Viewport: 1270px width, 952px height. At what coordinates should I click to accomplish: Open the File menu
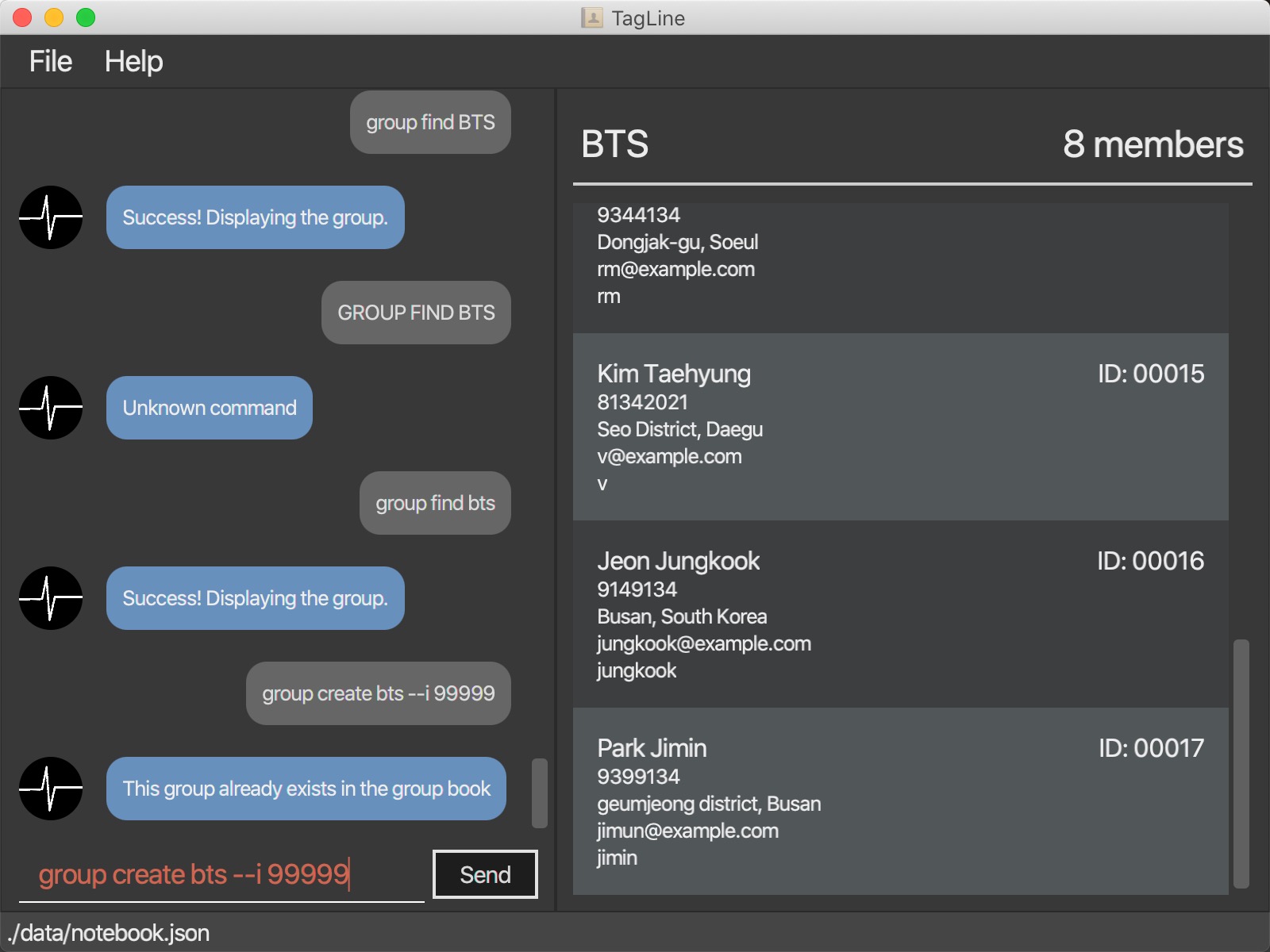coord(51,62)
